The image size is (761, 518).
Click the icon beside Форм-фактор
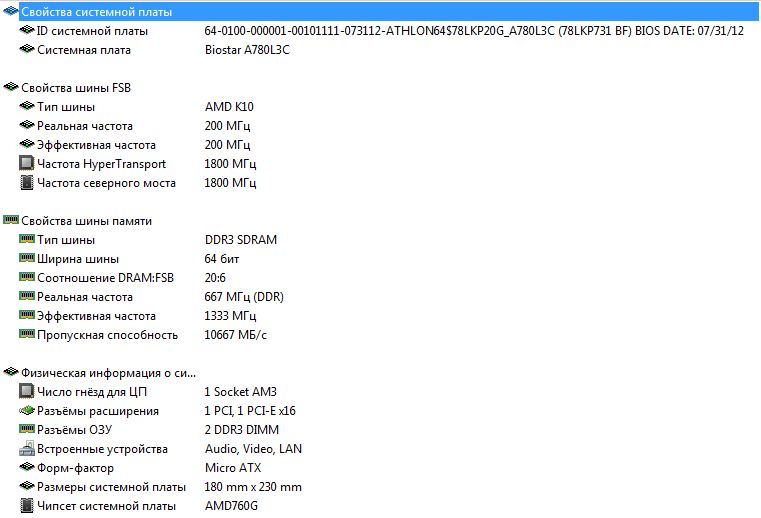[x=27, y=467]
